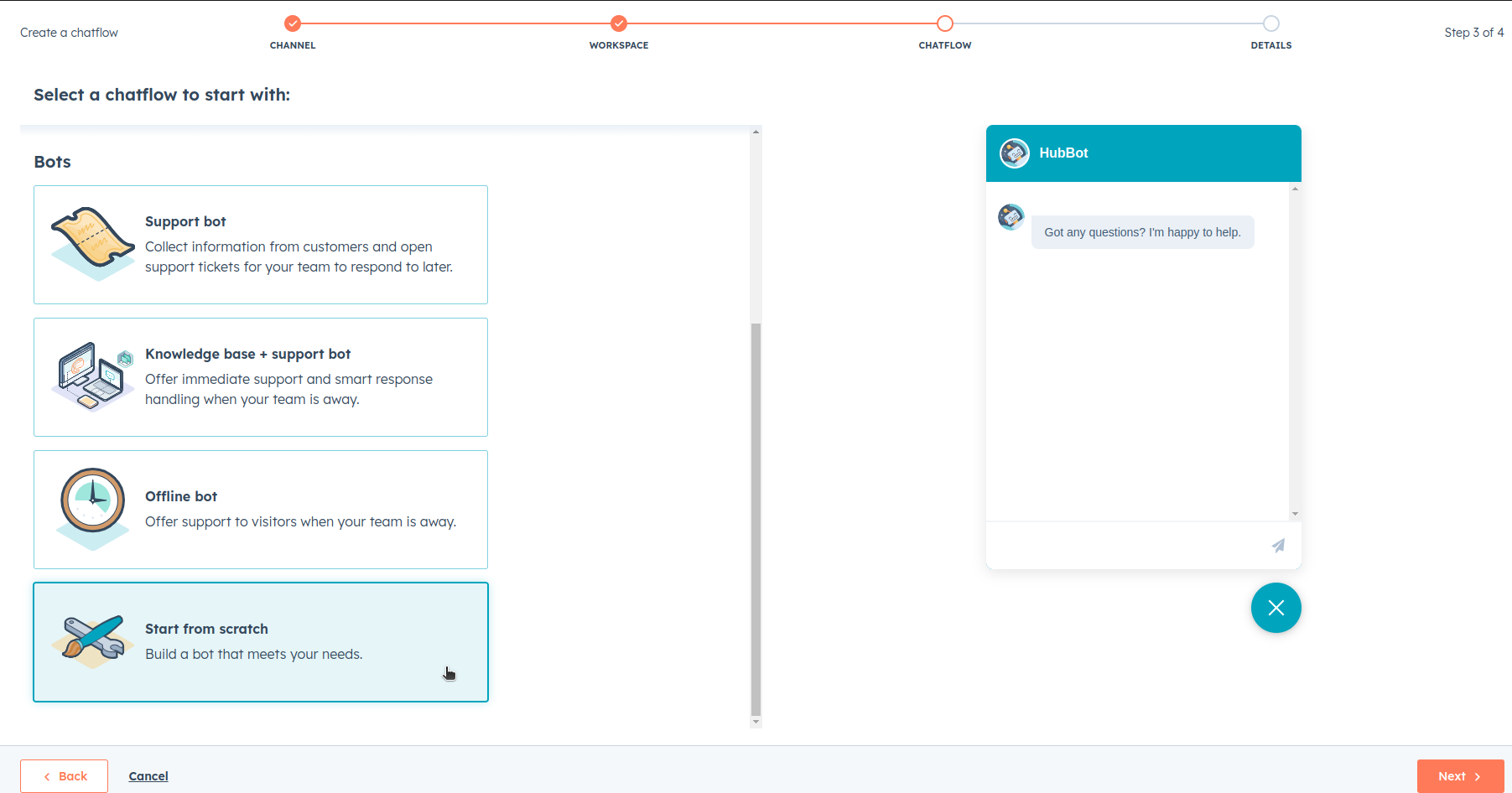The width and height of the screenshot is (1512, 793).
Task: Click the 'Step 3 of 4' text
Action: pyautogui.click(x=1473, y=33)
